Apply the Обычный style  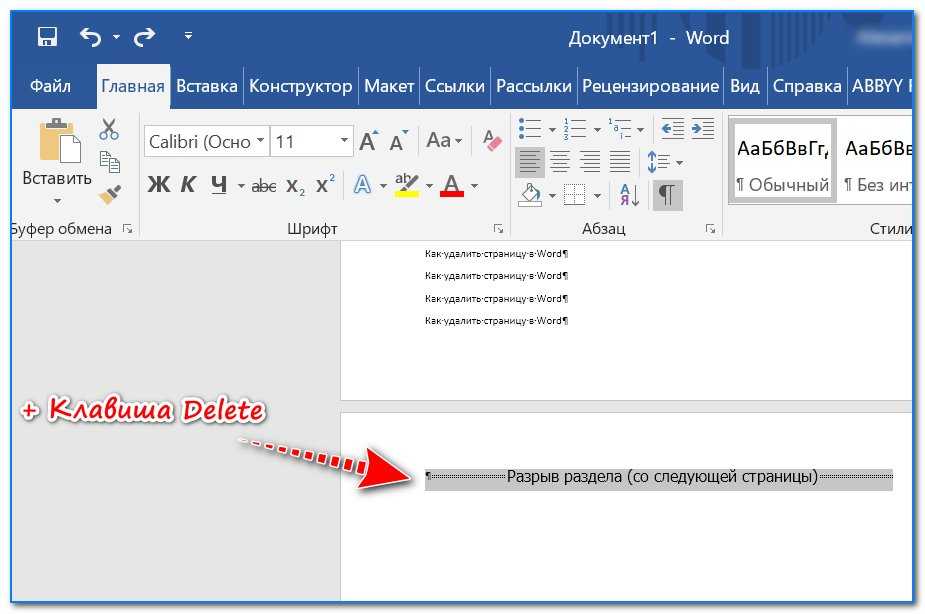[x=782, y=161]
